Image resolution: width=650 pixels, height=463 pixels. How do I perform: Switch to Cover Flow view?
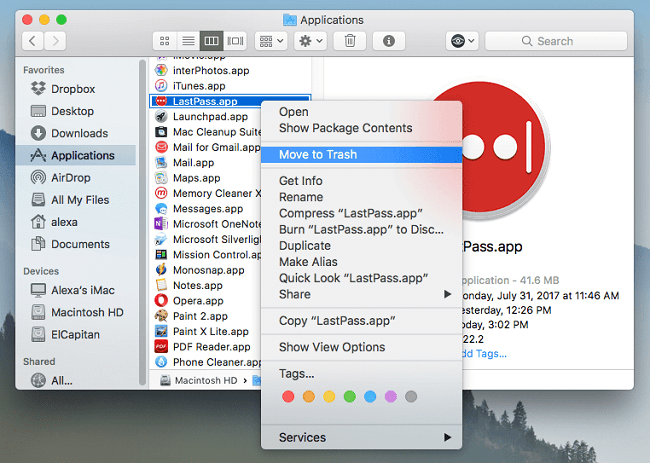pos(235,41)
